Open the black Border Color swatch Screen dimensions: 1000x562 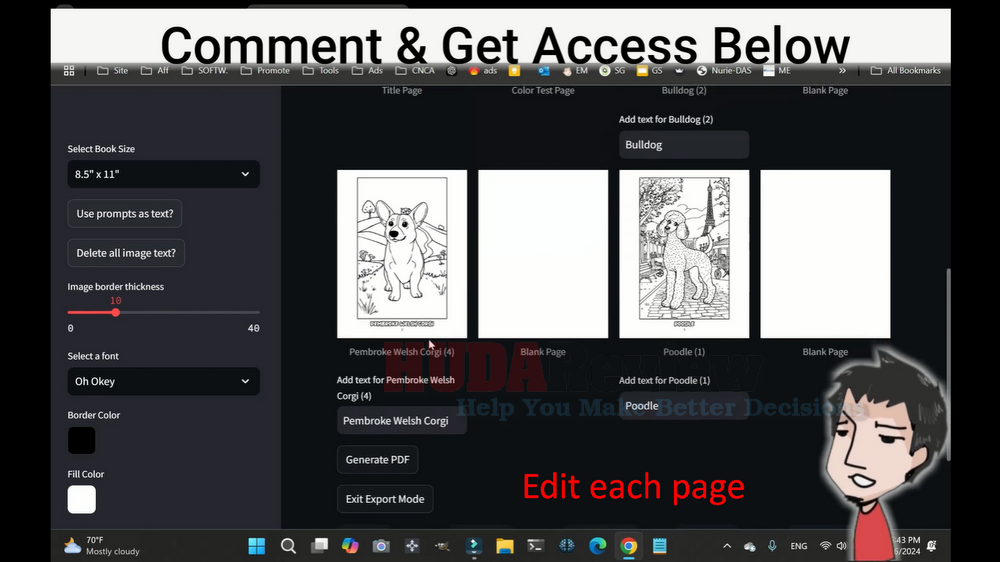(x=82, y=440)
